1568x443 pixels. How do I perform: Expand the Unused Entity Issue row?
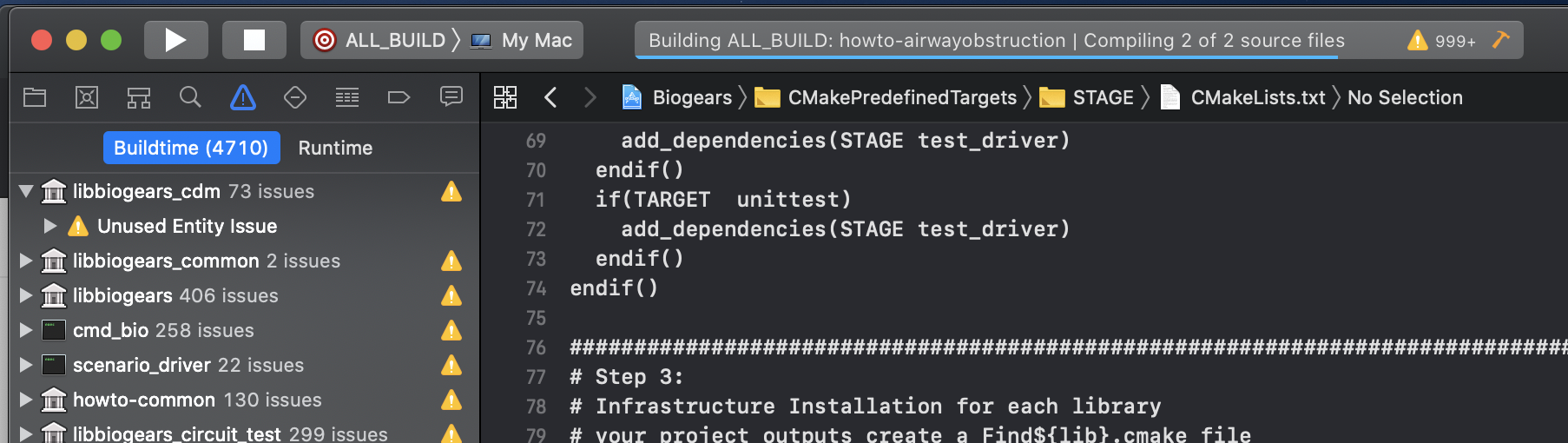(x=50, y=226)
